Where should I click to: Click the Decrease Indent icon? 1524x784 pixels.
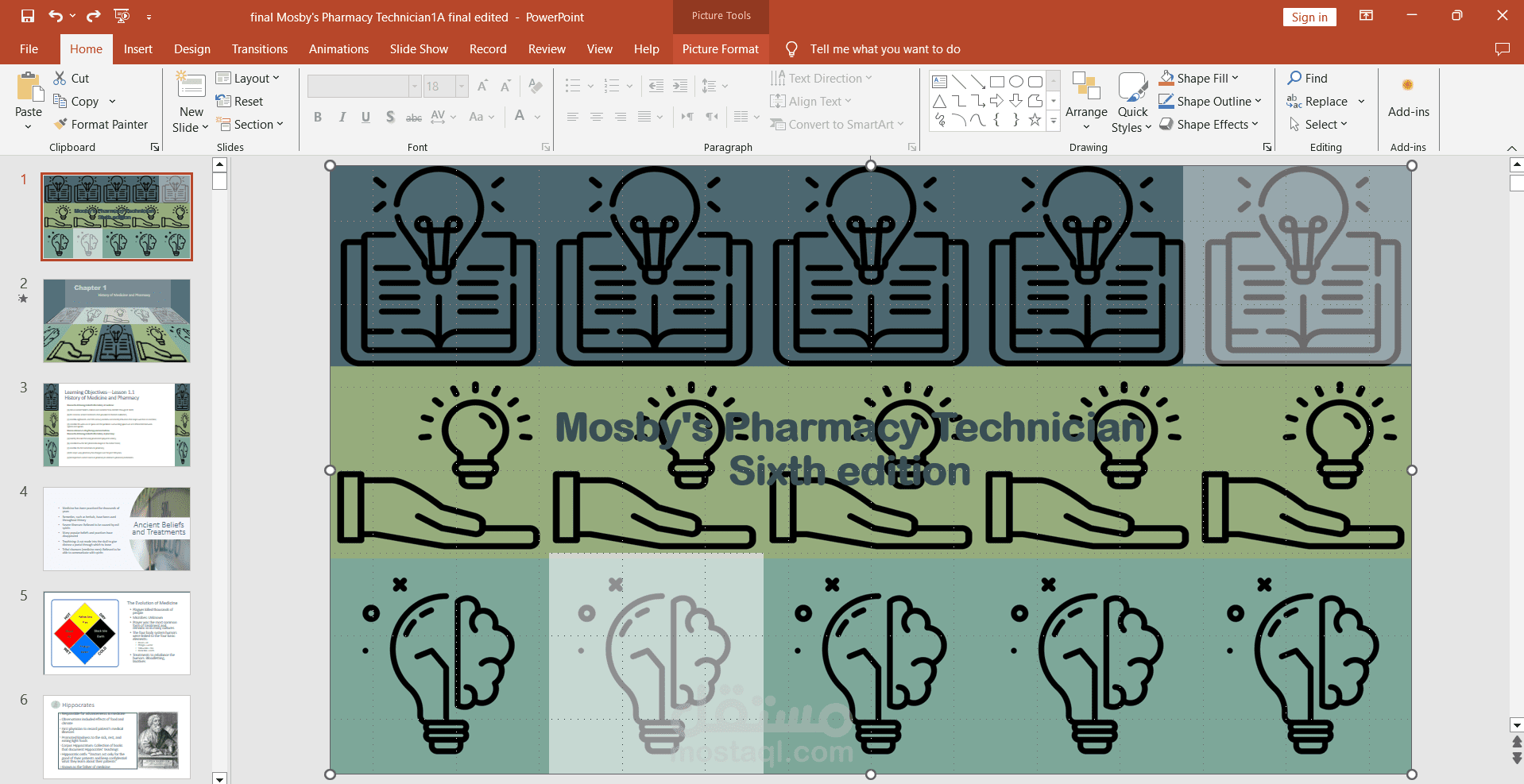click(656, 86)
